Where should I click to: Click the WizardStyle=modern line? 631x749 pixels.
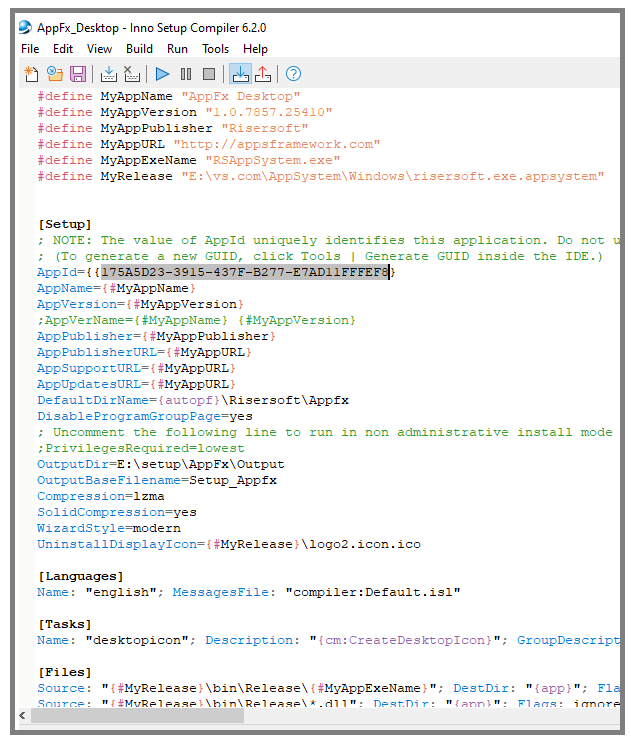tap(109, 528)
